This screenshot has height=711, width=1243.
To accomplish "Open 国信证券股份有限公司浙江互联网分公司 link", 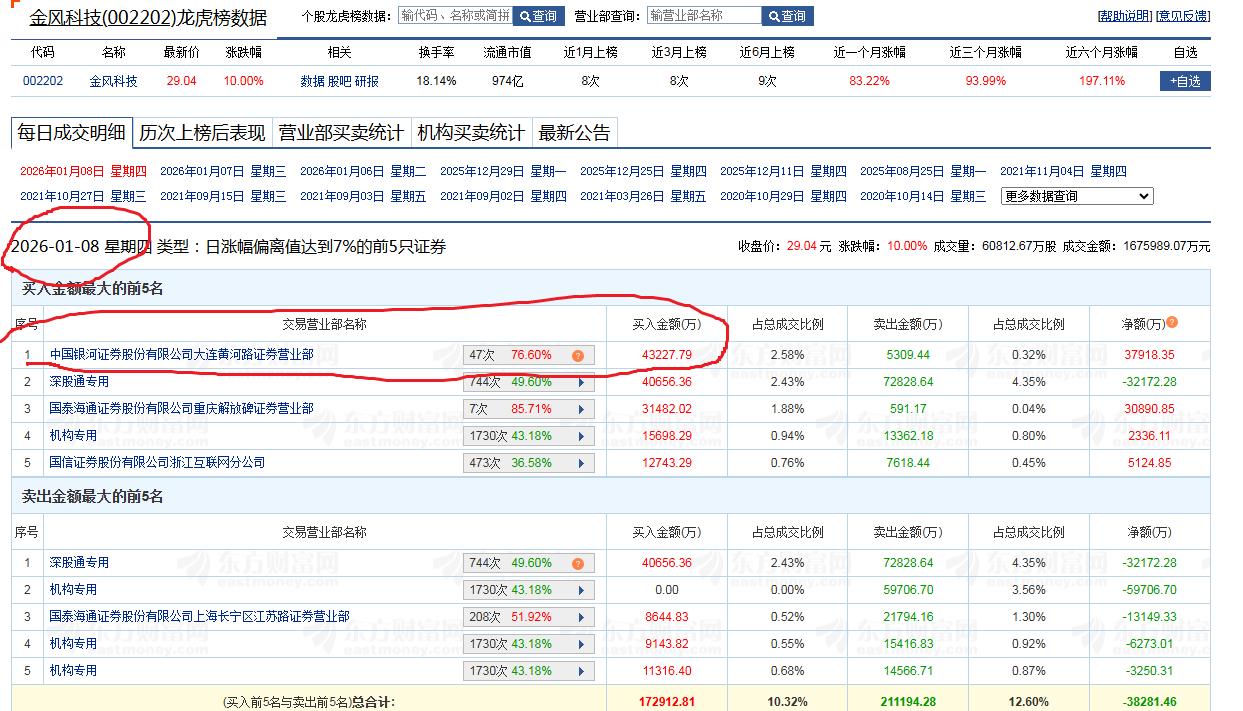I will (x=158, y=462).
